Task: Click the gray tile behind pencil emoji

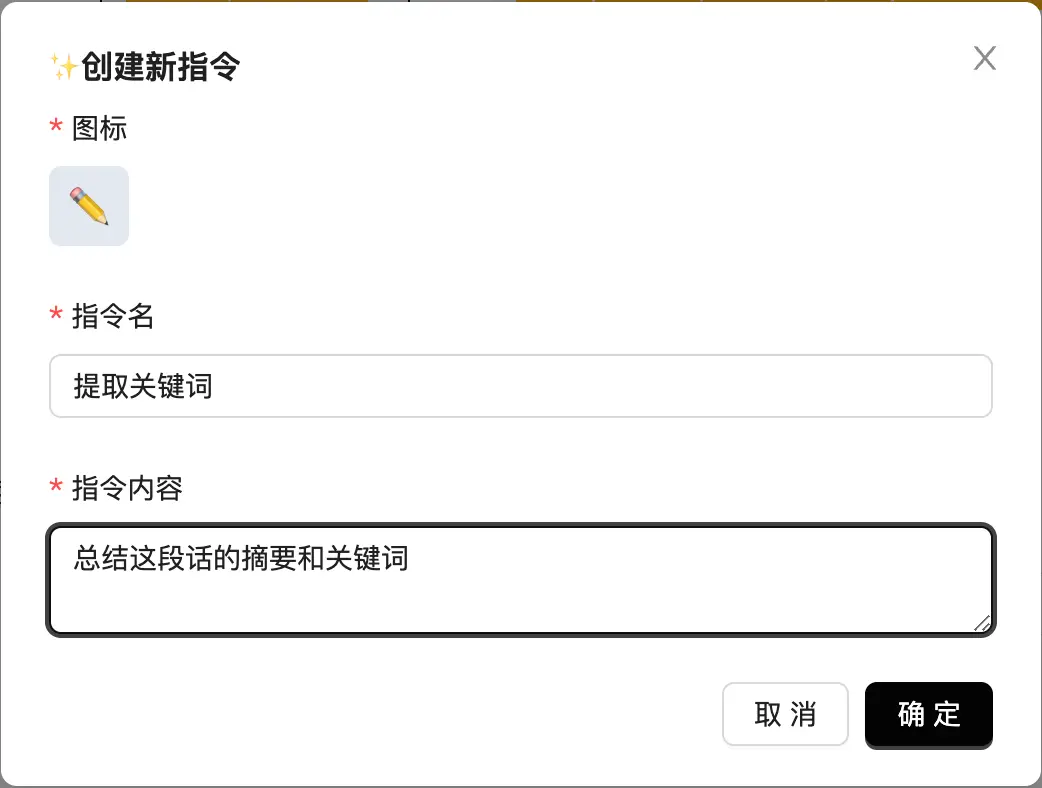Action: coord(60,235)
